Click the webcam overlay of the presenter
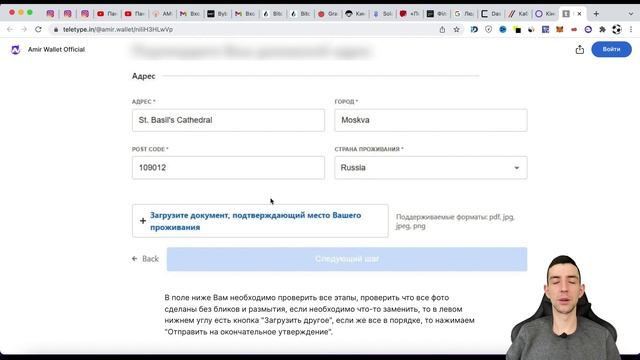Viewport: 640px width, 360px height. tap(564, 307)
